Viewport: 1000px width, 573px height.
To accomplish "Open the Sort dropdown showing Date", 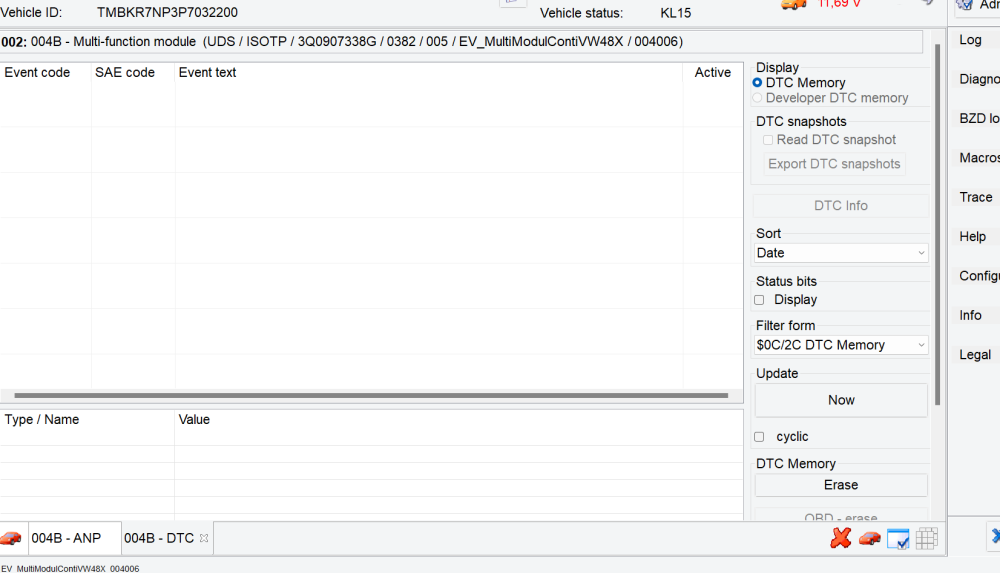I will pyautogui.click(x=841, y=253).
